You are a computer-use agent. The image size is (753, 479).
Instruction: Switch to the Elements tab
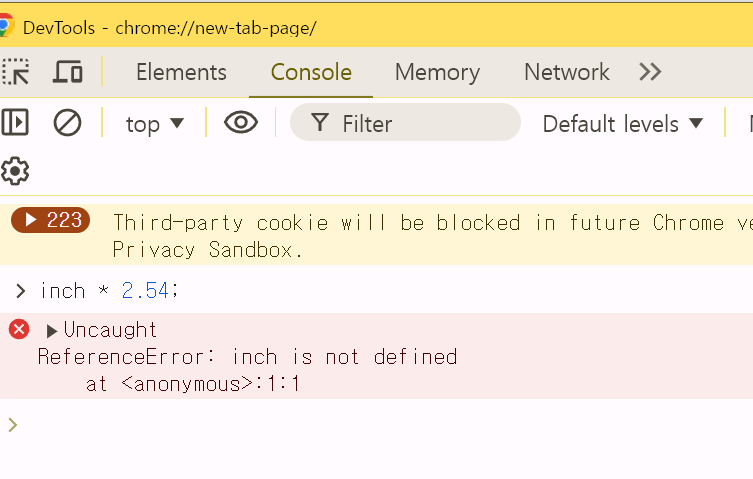pyautogui.click(x=181, y=72)
